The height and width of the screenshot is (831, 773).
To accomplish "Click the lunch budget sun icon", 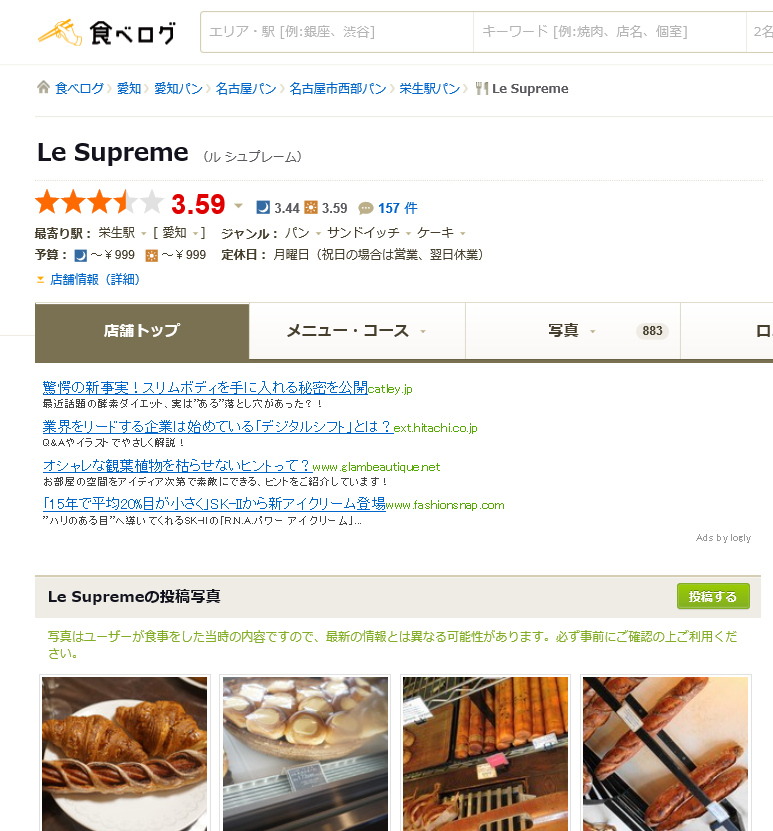I will 152,255.
